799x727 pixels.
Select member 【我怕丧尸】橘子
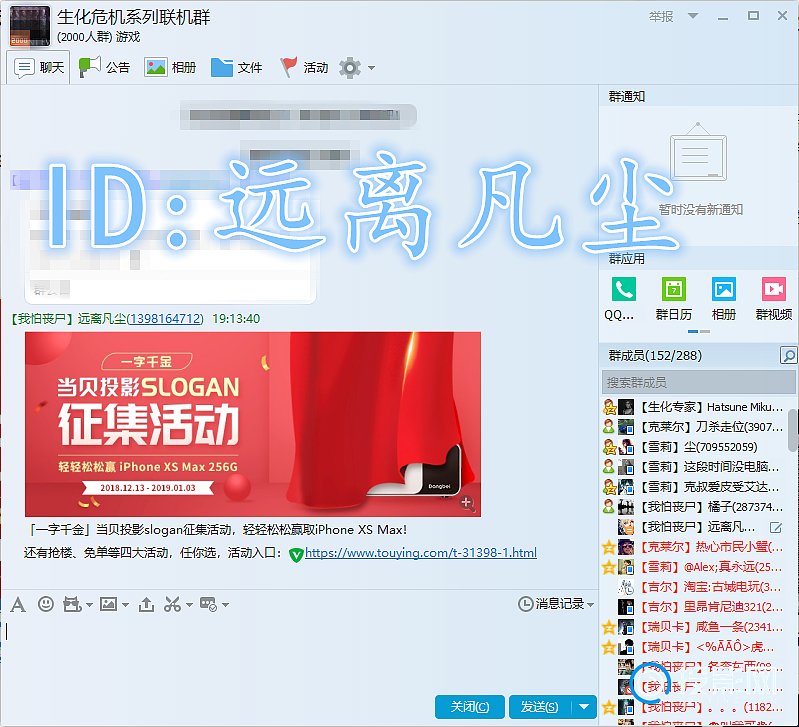(693, 507)
